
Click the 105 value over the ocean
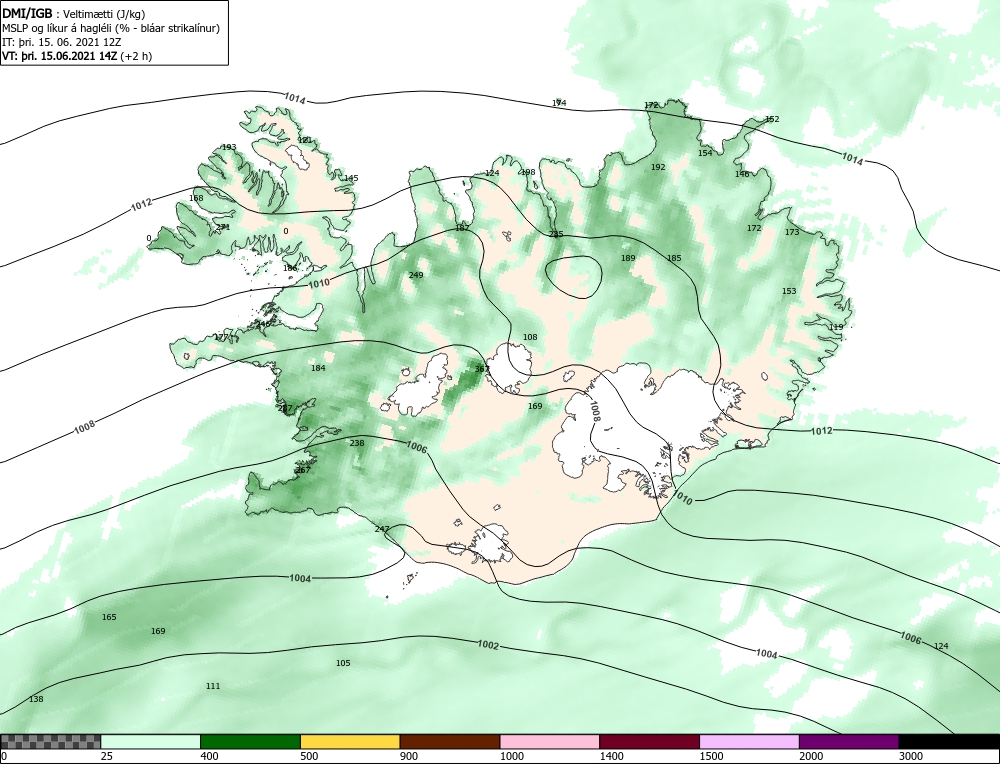pyautogui.click(x=343, y=663)
